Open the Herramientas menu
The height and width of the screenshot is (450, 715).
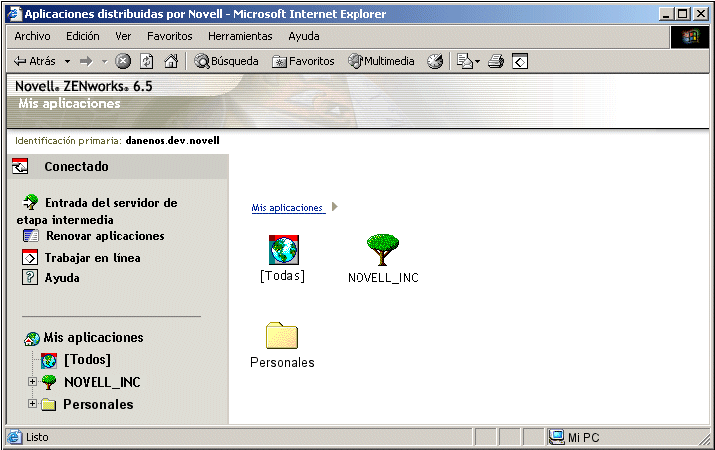pyautogui.click(x=240, y=36)
